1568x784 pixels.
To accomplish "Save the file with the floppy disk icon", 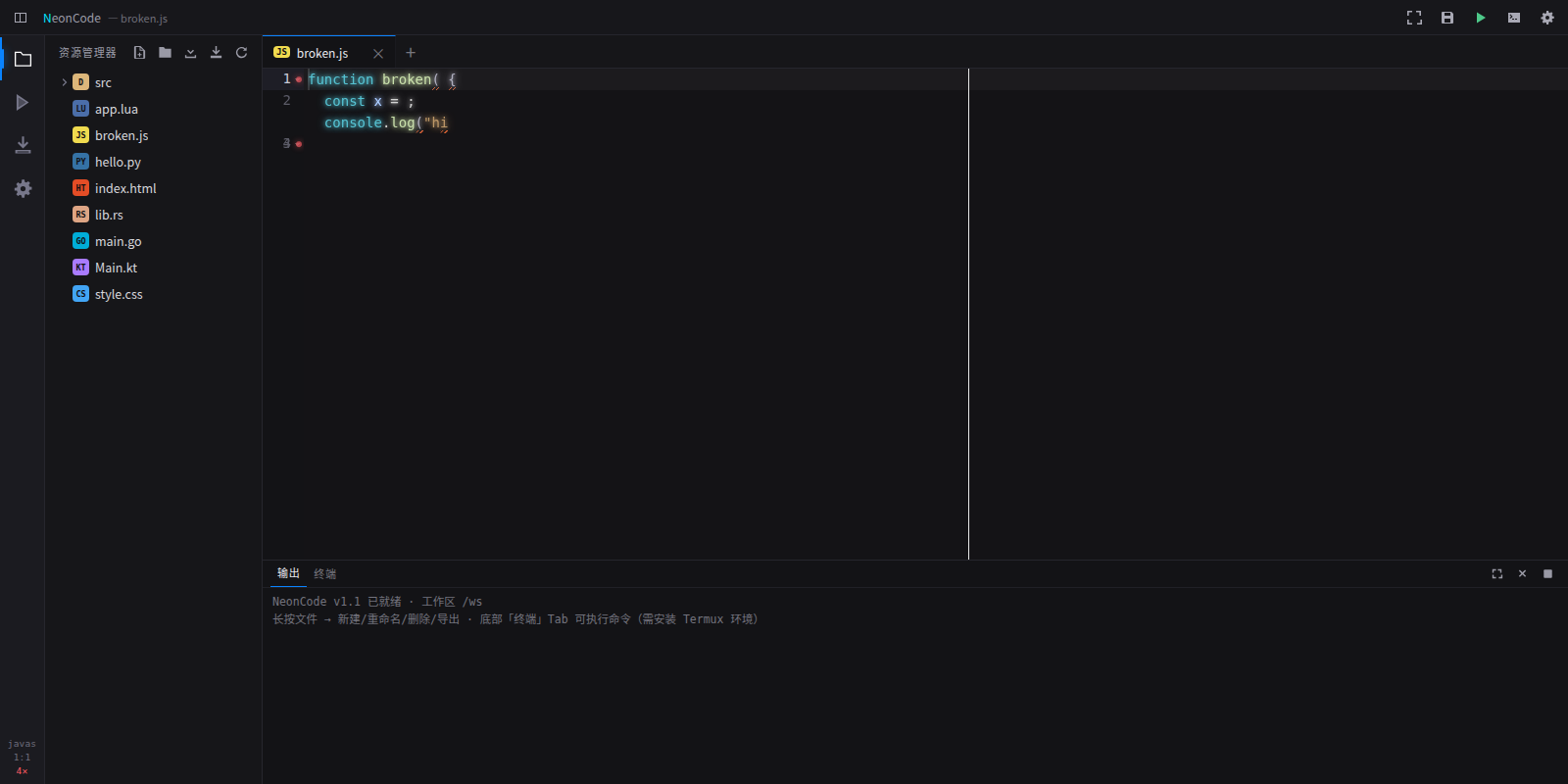I will click(x=1447, y=18).
